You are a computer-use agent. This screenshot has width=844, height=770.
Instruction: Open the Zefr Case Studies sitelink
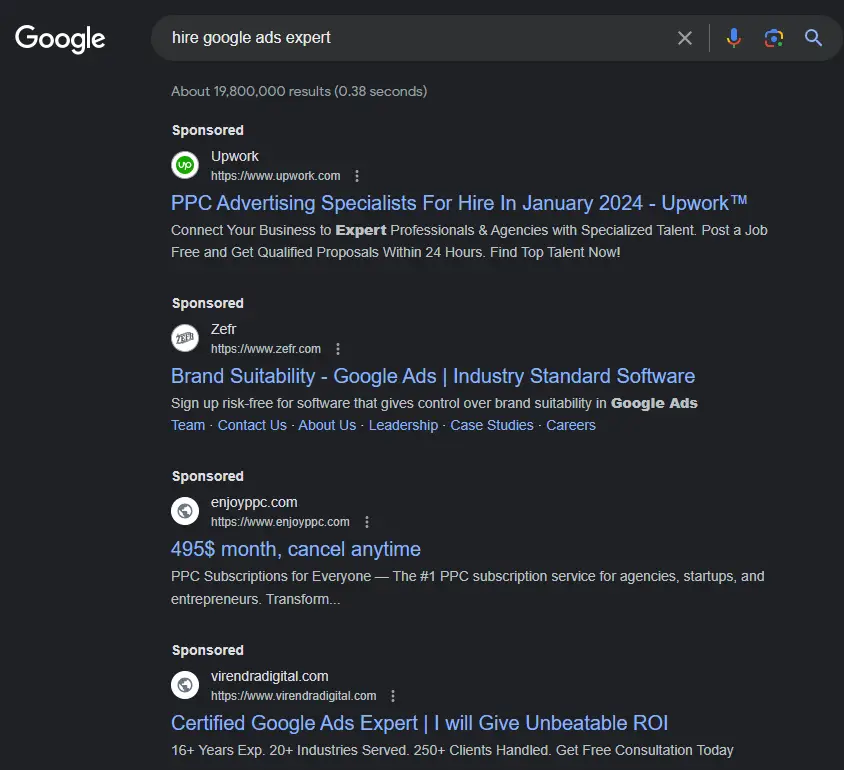click(492, 425)
